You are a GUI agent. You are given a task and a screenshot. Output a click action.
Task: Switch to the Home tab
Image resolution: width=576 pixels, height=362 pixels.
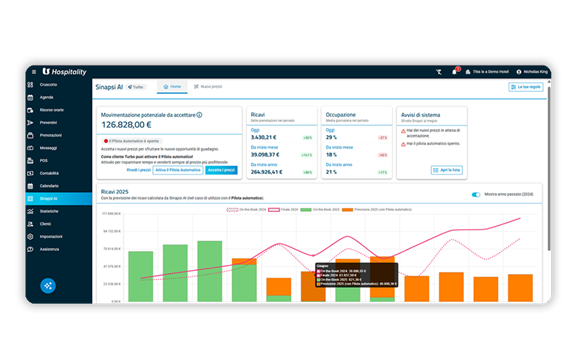point(172,87)
